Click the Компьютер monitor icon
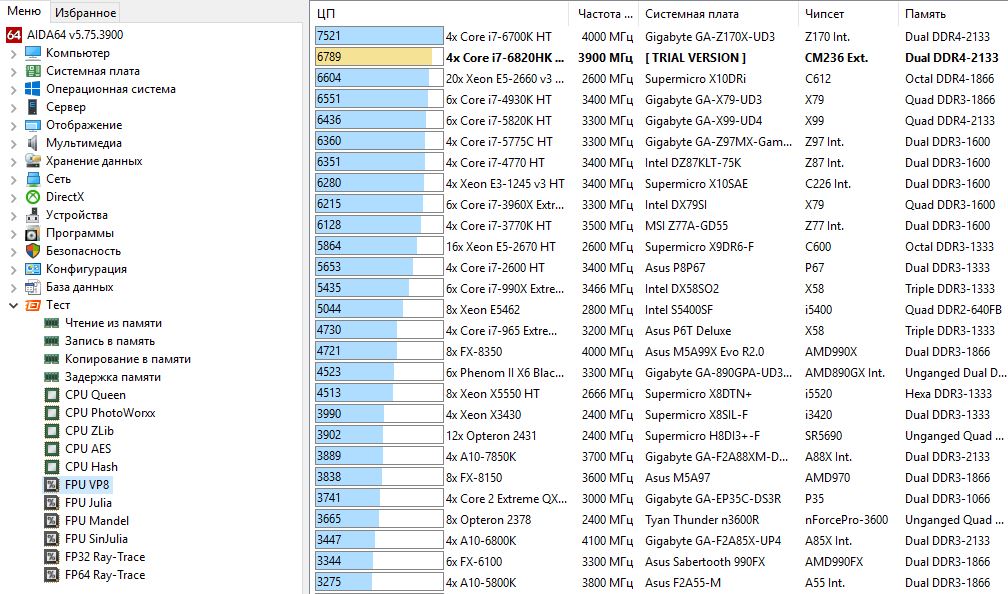Screen dimensions: 1008x594 pyautogui.click(x=33, y=53)
